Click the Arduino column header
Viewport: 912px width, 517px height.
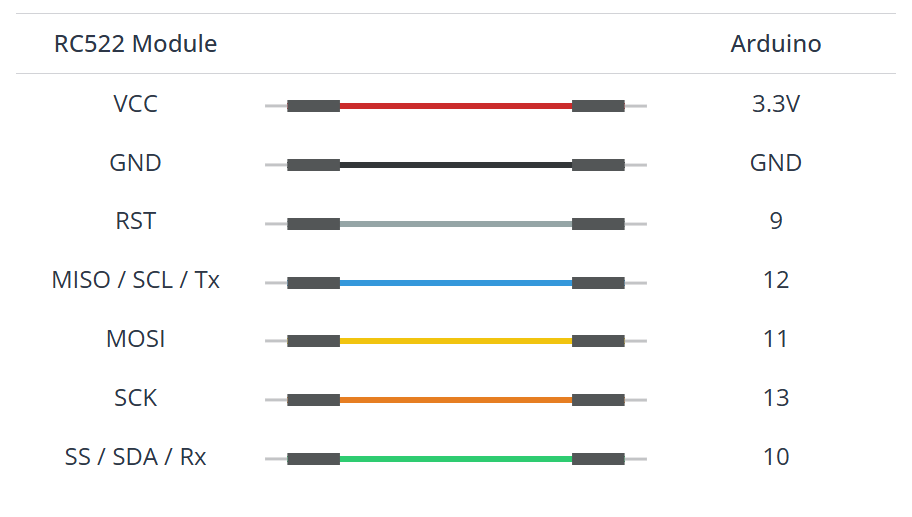776,44
